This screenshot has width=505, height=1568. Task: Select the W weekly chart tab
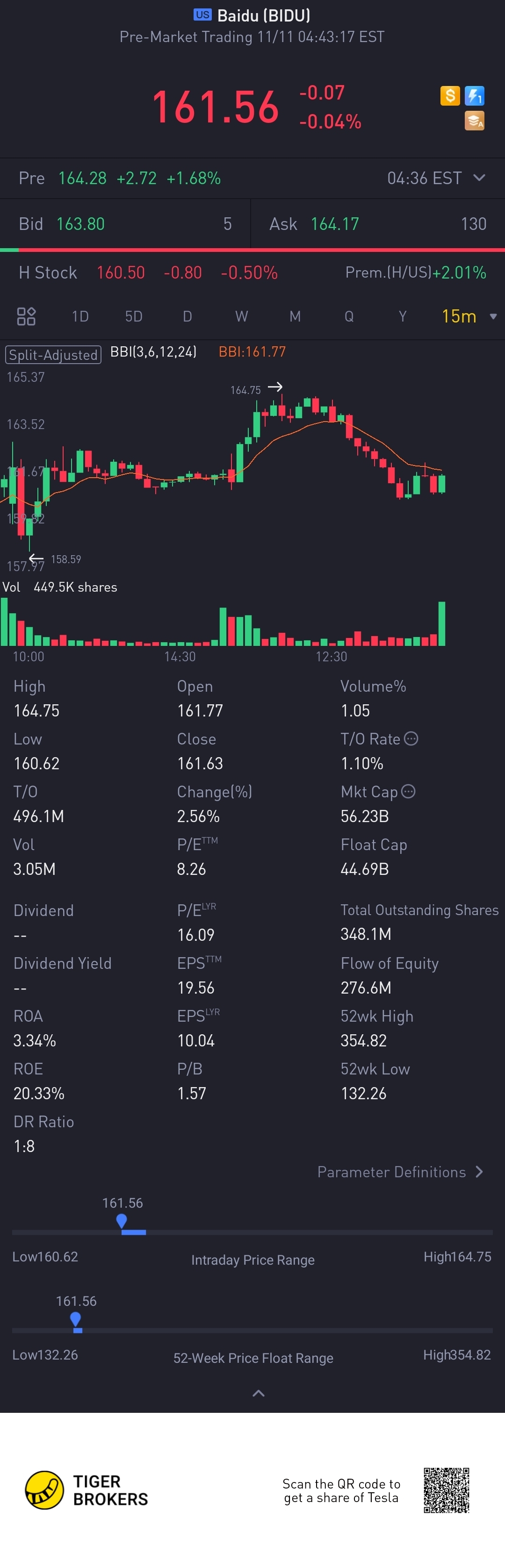(241, 316)
